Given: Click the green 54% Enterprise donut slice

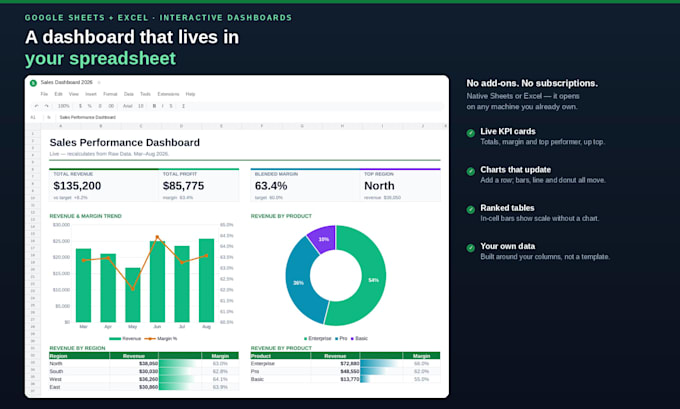Looking at the screenshot, I should click(371, 282).
